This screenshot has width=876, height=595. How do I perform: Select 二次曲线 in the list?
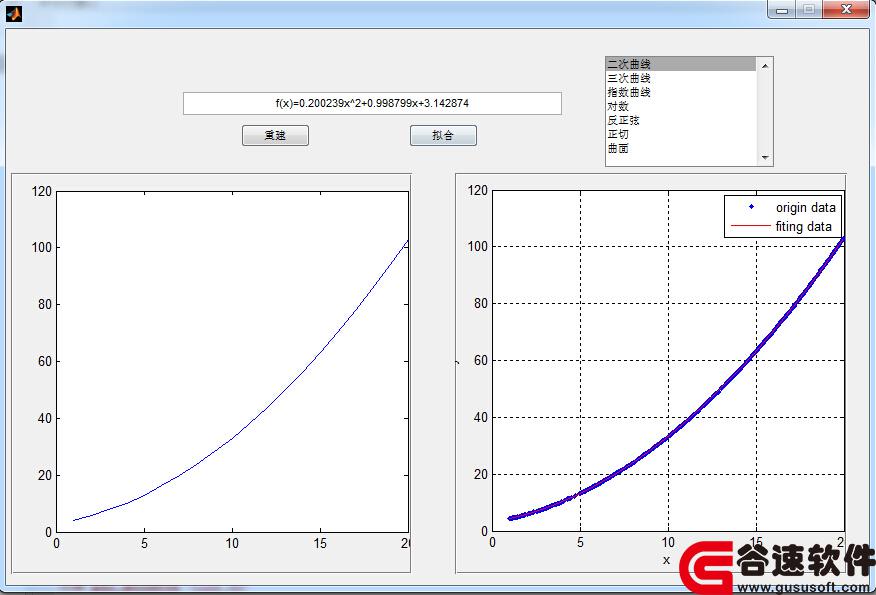(681, 64)
